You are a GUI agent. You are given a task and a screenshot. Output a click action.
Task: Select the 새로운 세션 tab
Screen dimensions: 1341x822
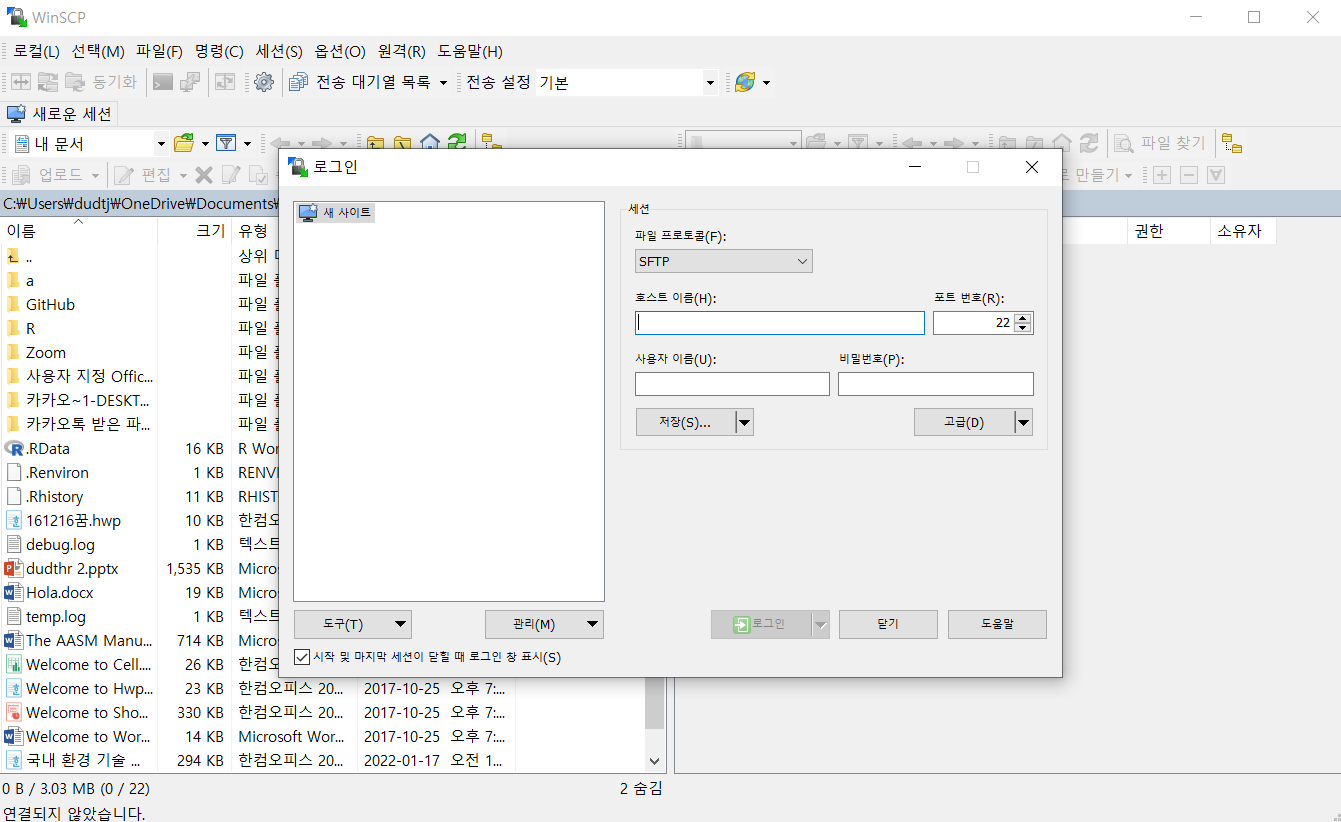pos(59,113)
